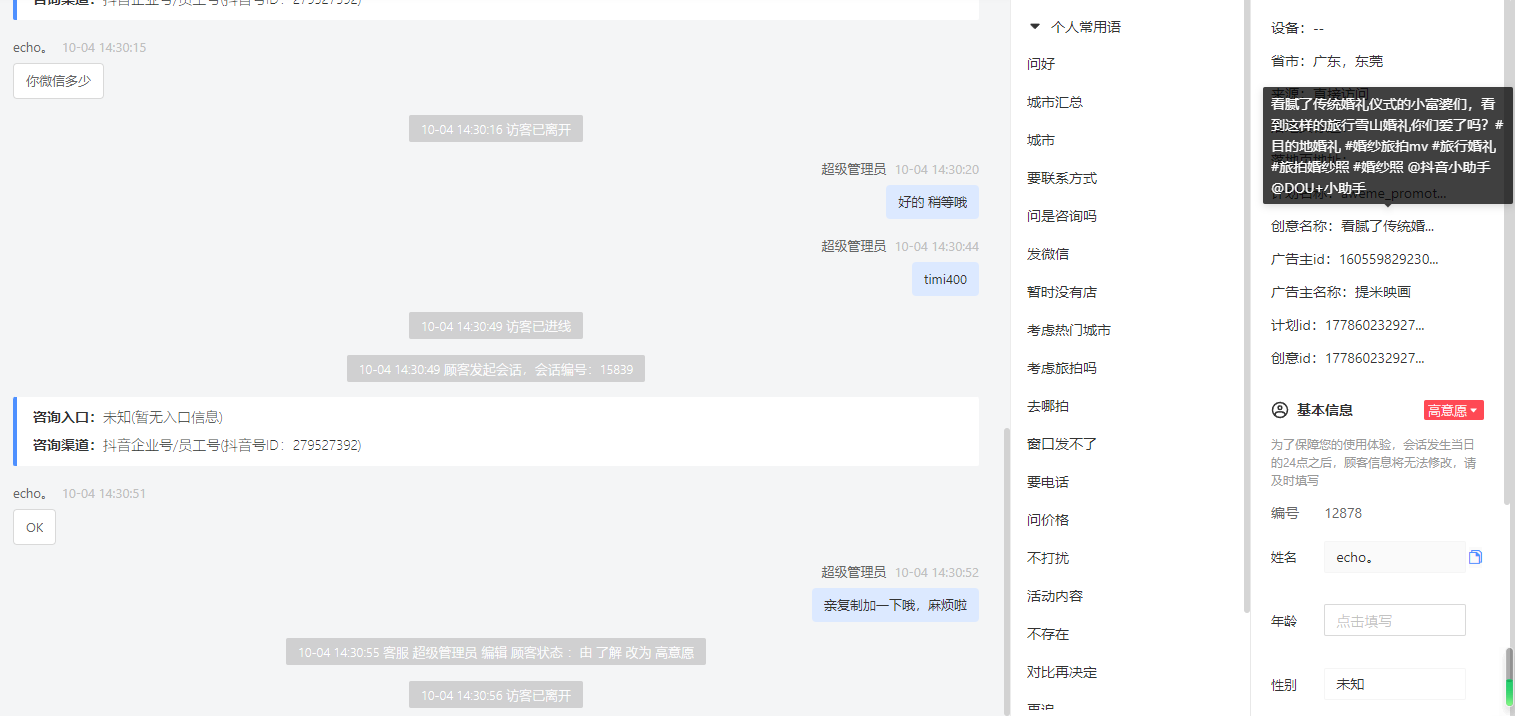
Task: Click the 广告主名称 value 提米映画
Action: tap(1383, 292)
